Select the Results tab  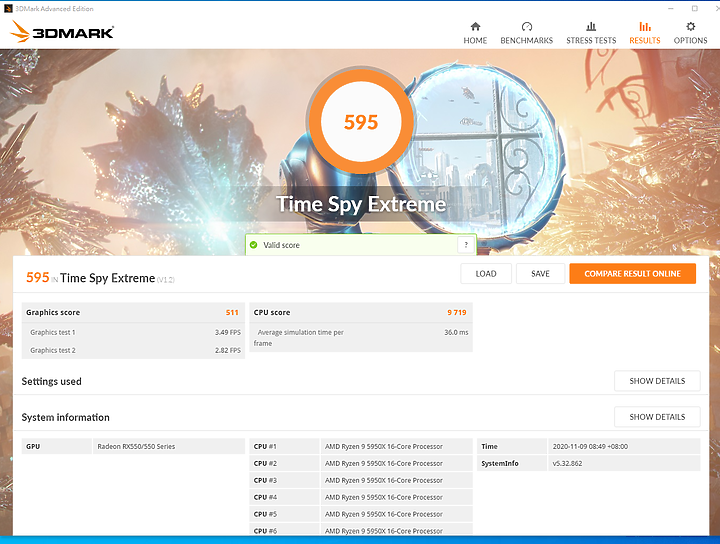(x=645, y=33)
